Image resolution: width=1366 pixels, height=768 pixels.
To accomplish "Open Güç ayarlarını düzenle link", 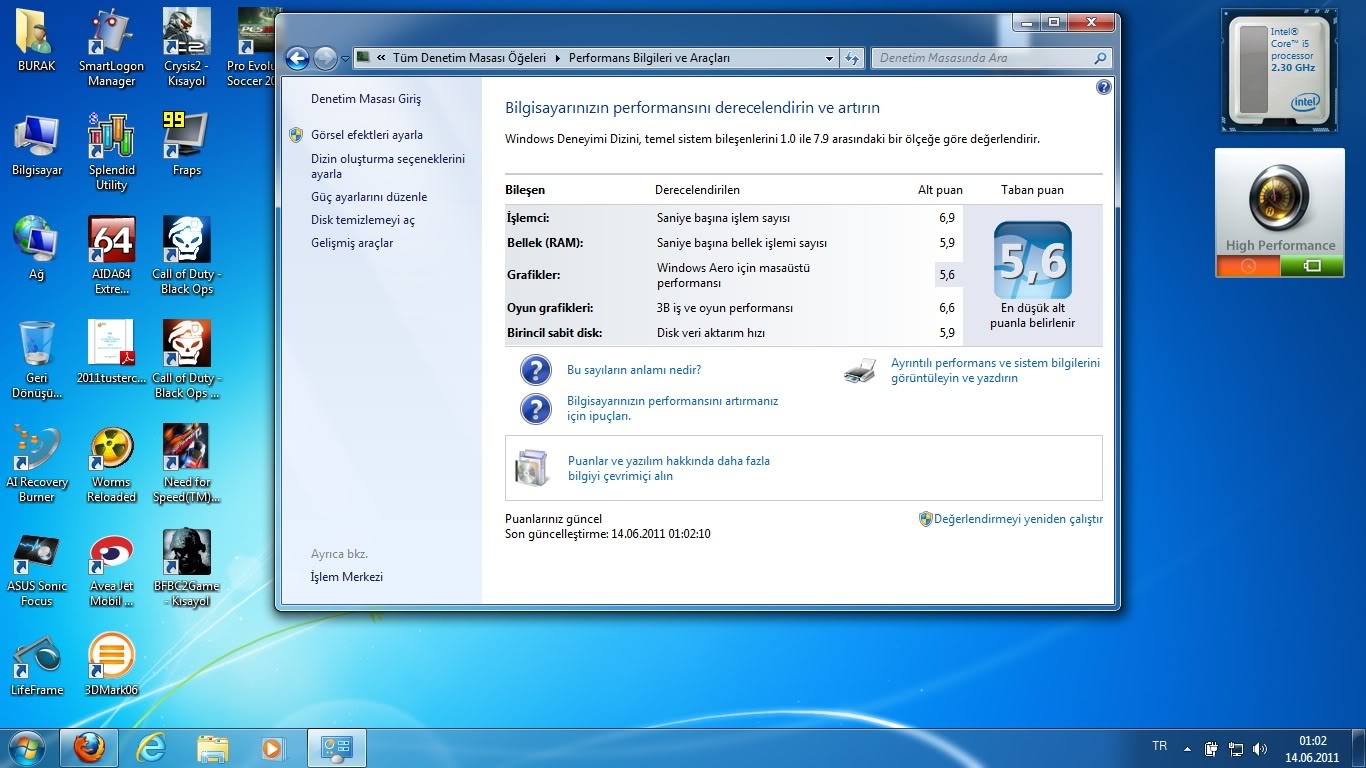I will coord(369,197).
